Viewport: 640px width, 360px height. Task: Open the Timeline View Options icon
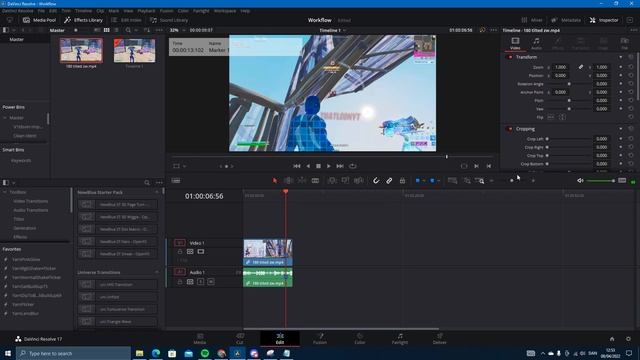tap(176, 180)
